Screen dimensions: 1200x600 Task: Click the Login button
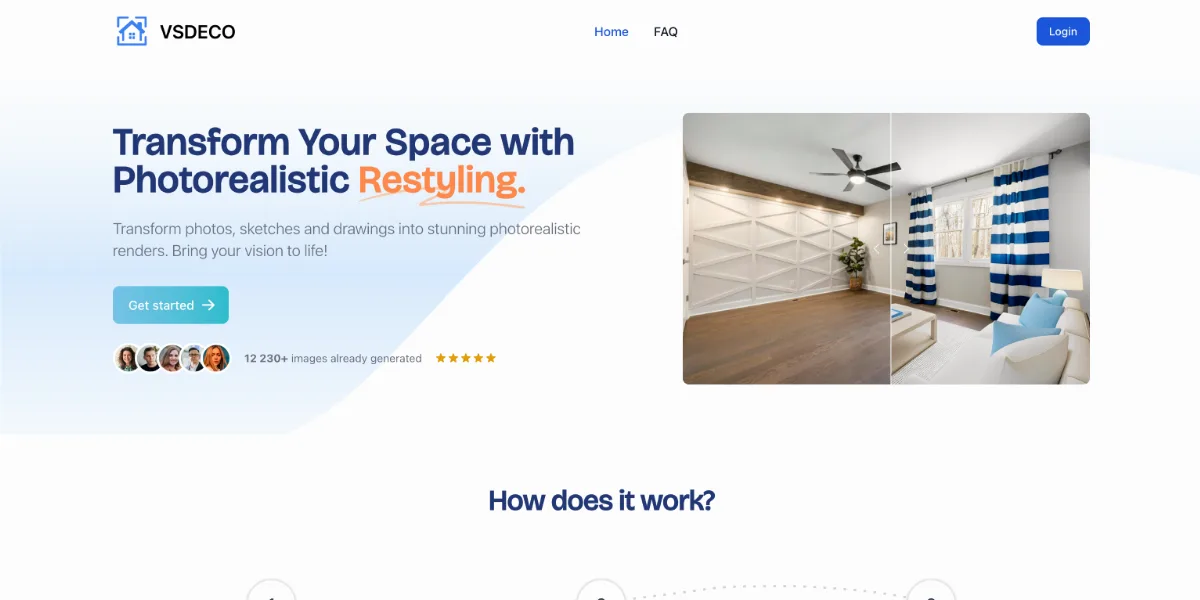[1063, 31]
